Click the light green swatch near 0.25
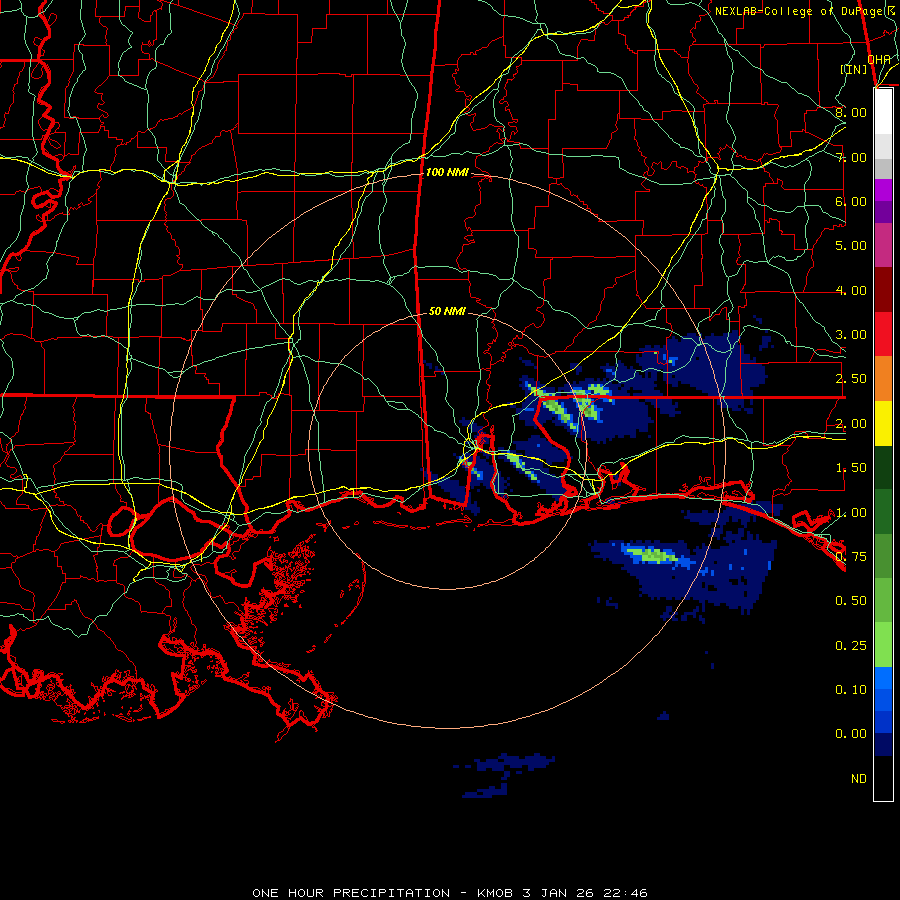This screenshot has height=900, width=900. click(x=883, y=645)
